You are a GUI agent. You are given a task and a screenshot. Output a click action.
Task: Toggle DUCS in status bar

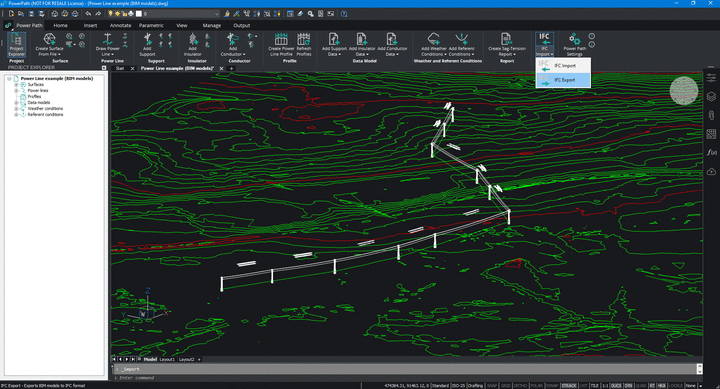tap(616, 386)
